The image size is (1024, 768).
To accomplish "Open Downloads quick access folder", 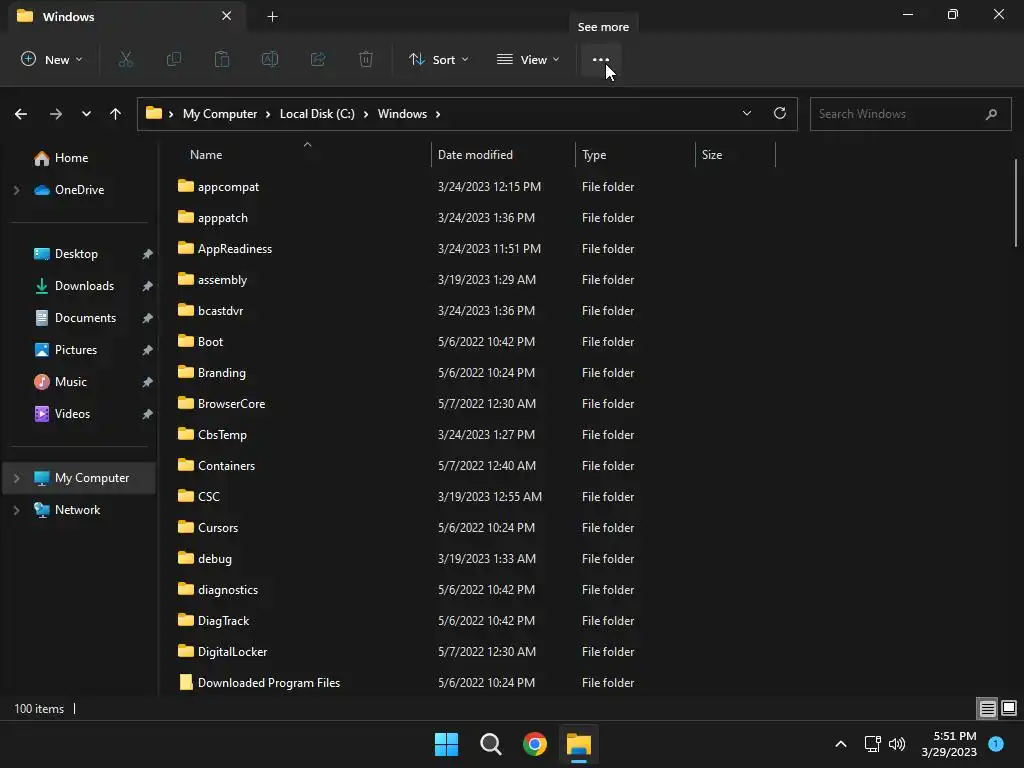I will pos(84,286).
